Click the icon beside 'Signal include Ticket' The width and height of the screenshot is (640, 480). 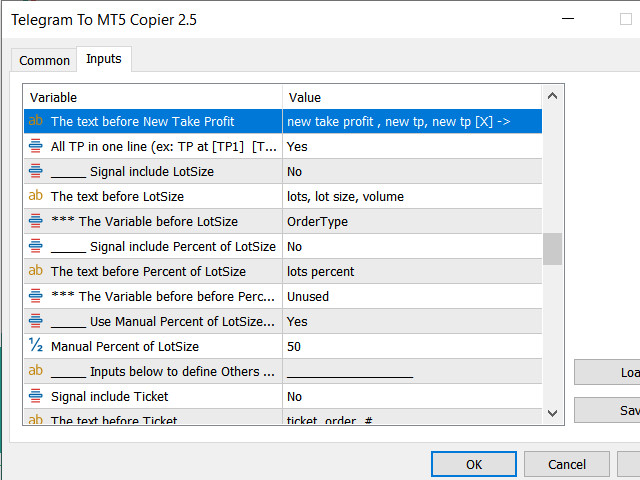[36, 396]
